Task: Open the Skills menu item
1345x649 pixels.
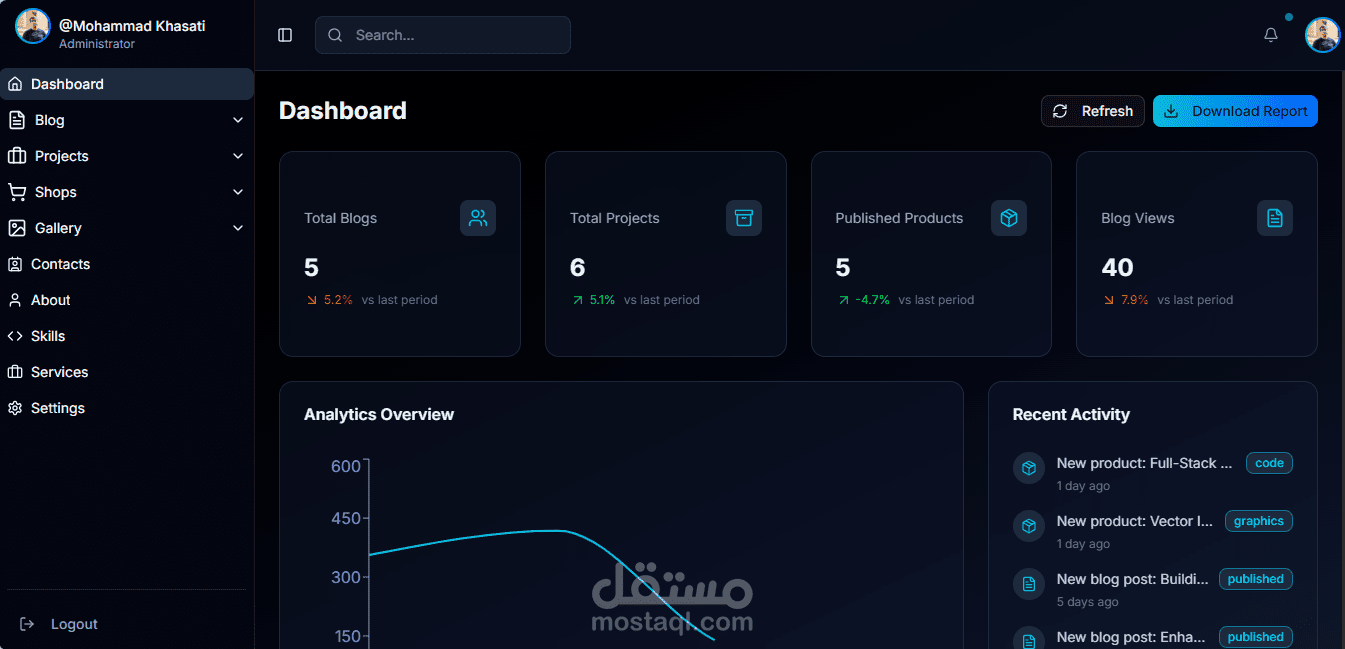Action: tap(127, 336)
